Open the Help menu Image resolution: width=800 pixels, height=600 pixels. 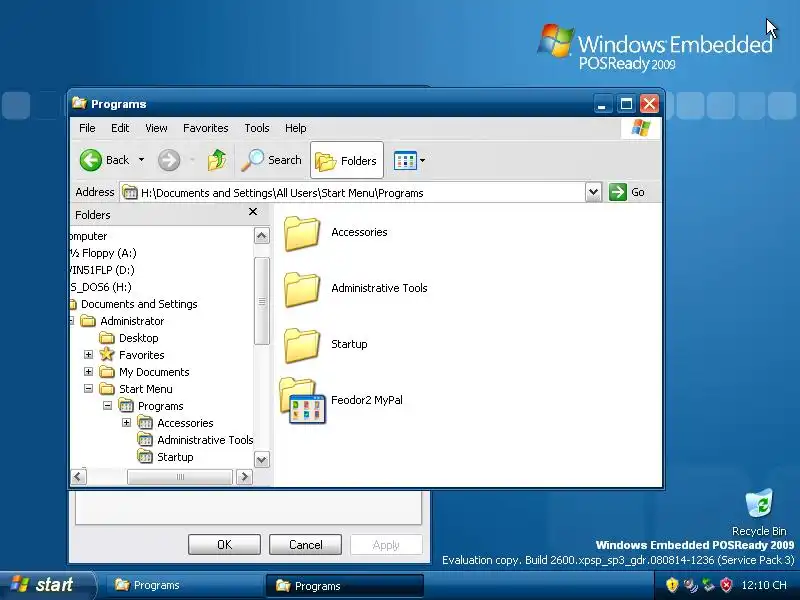pyautogui.click(x=295, y=128)
